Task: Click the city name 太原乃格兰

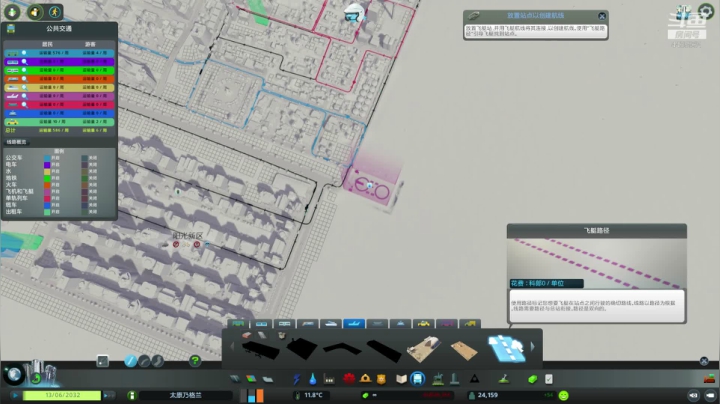Action: (x=186, y=395)
